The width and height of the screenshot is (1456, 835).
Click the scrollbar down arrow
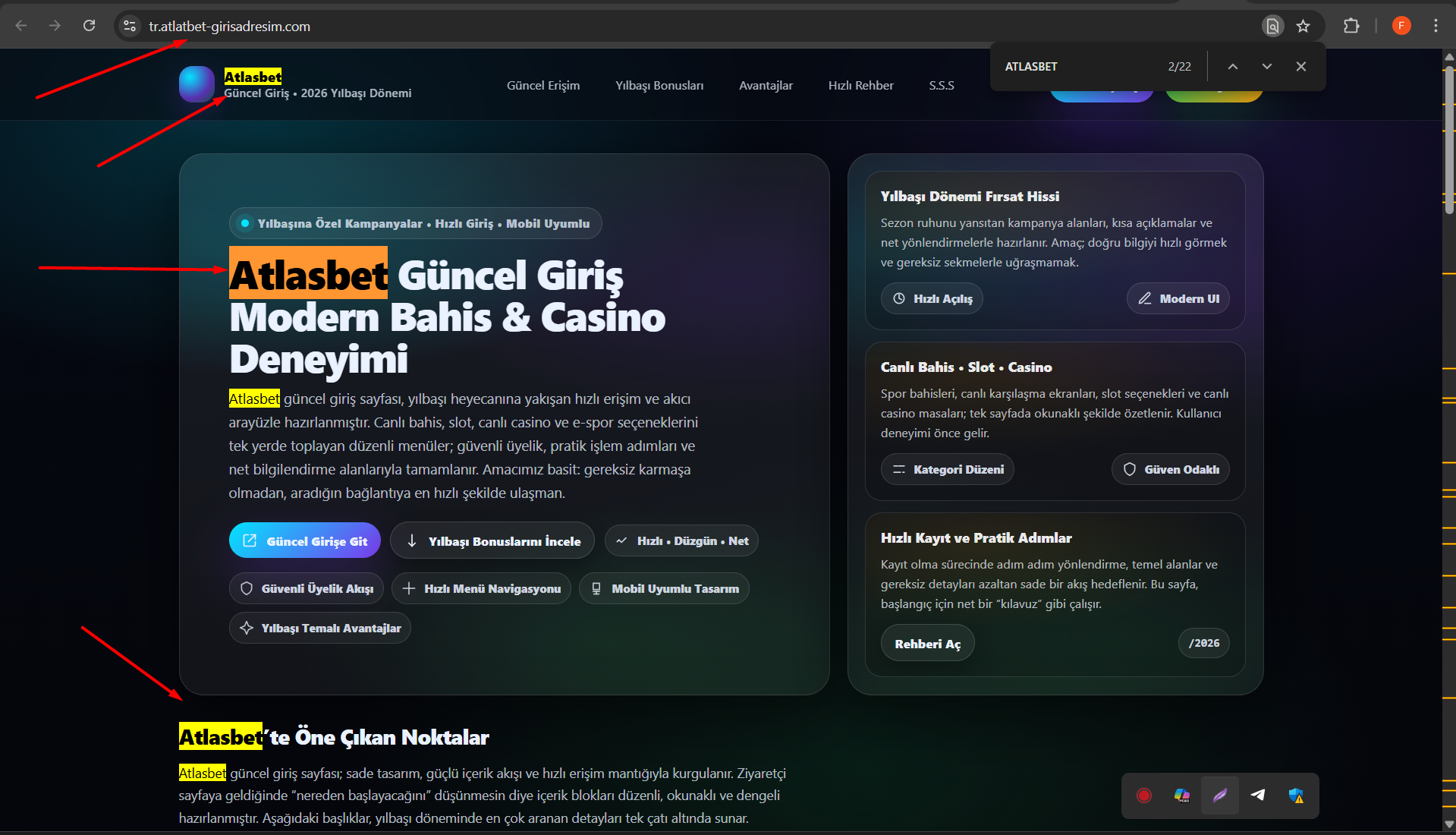tap(1449, 824)
